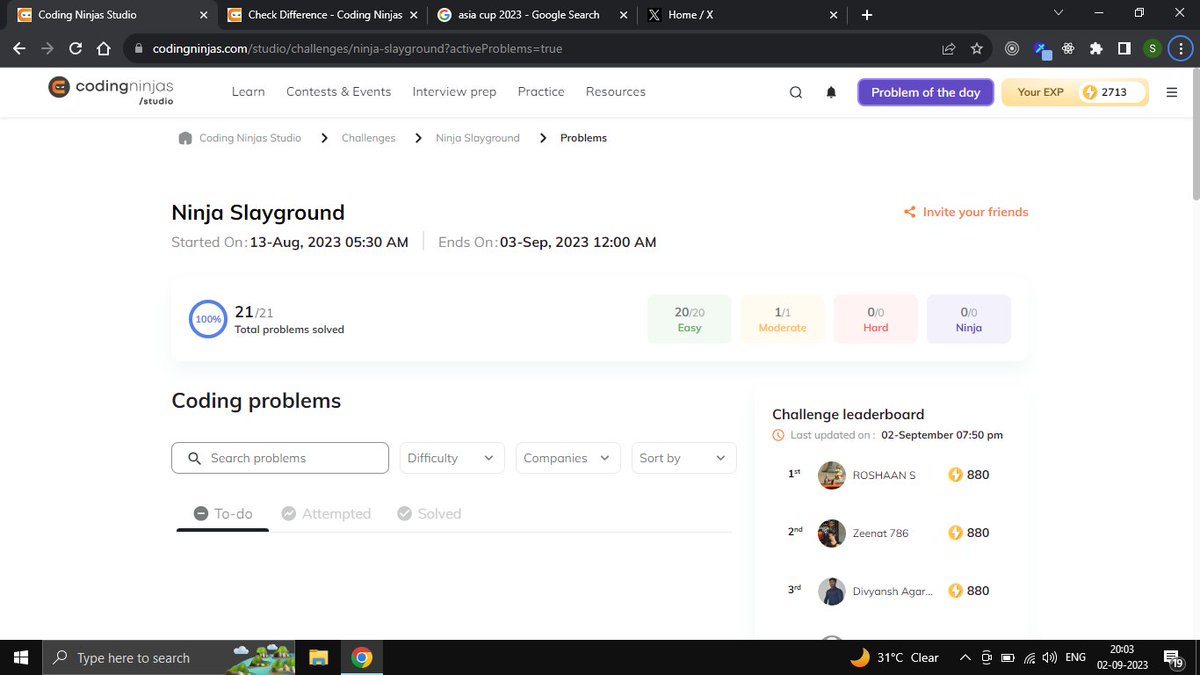Click Zeenat 786 leaderboard avatar
The height and width of the screenshot is (675, 1200).
(x=832, y=533)
